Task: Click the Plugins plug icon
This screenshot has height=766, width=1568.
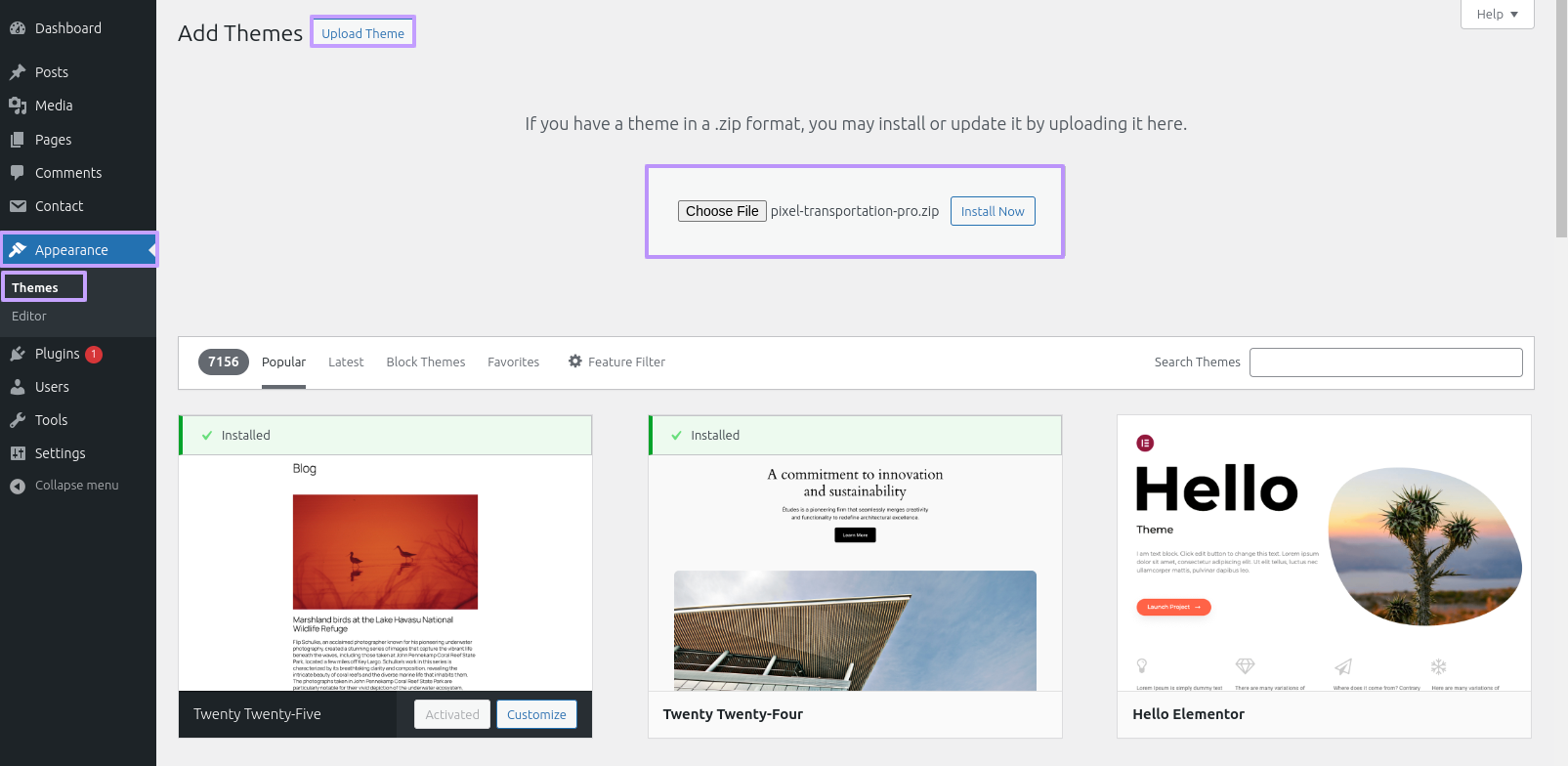Action: pyautogui.click(x=18, y=354)
